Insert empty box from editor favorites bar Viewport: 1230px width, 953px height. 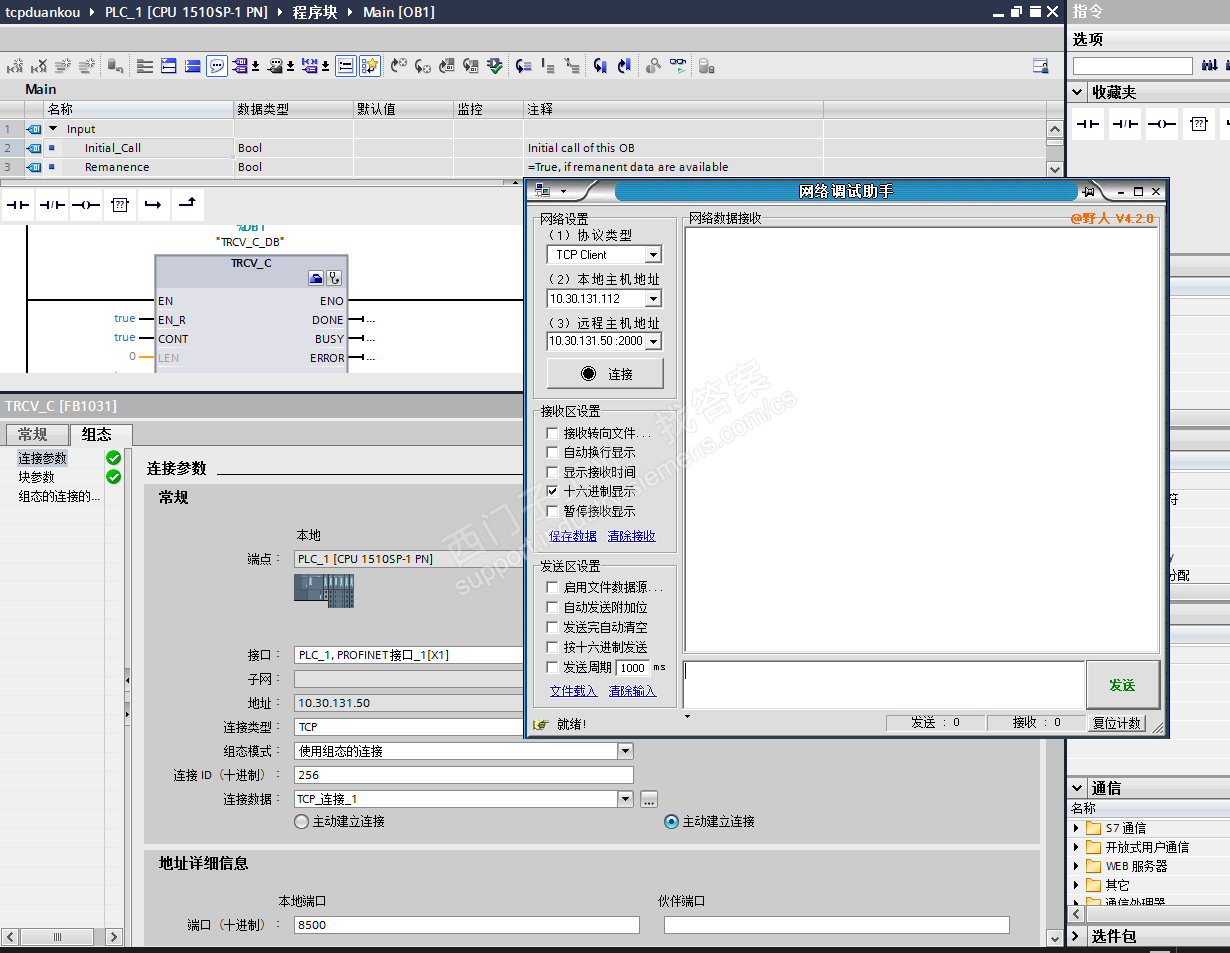120,205
